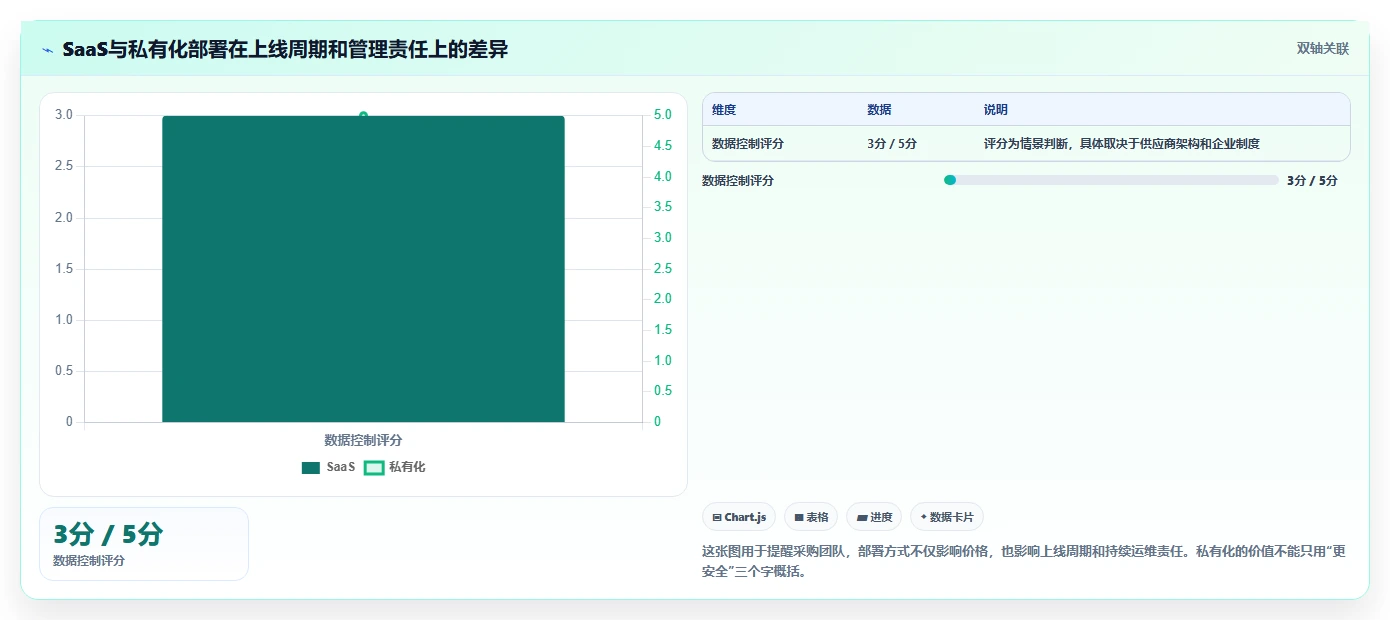Click the right axis value 5.0
Viewport: 1390px width, 620px height.
click(x=663, y=115)
